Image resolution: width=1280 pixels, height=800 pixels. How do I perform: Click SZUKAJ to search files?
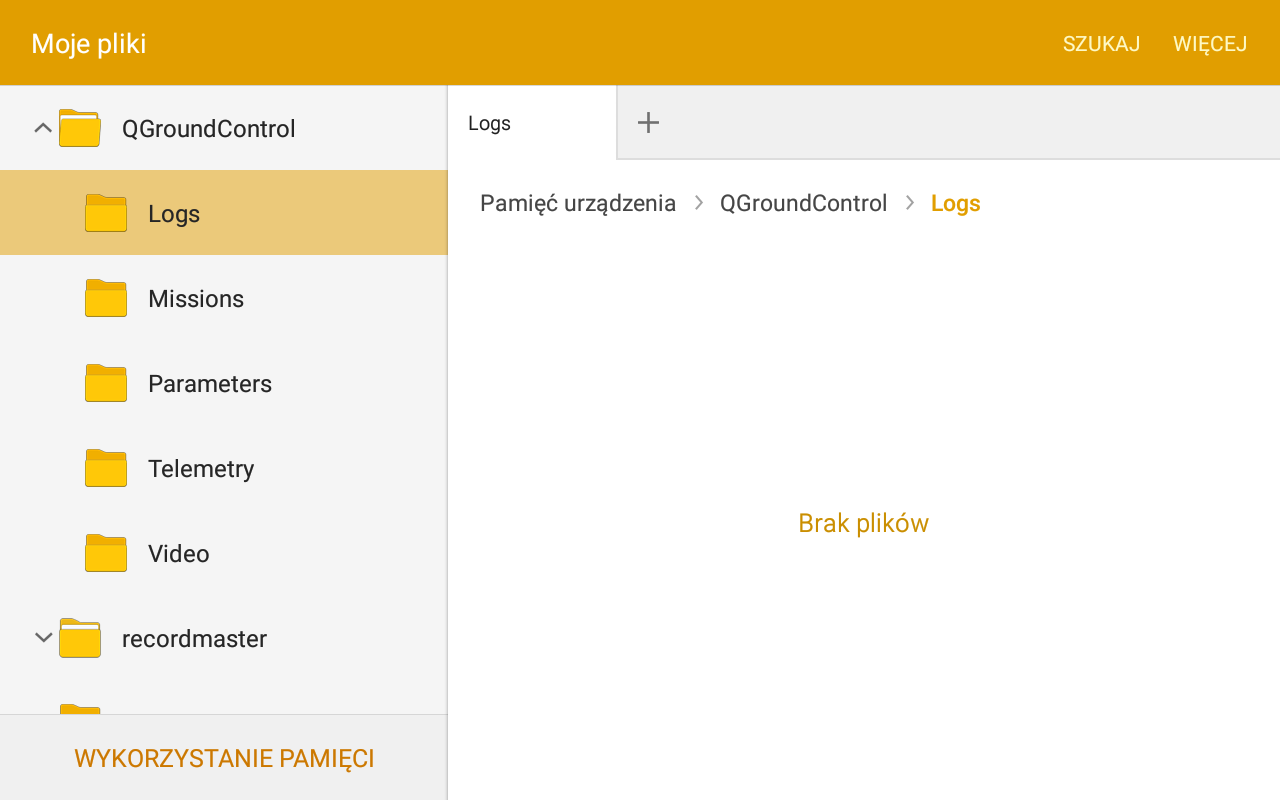(1101, 43)
